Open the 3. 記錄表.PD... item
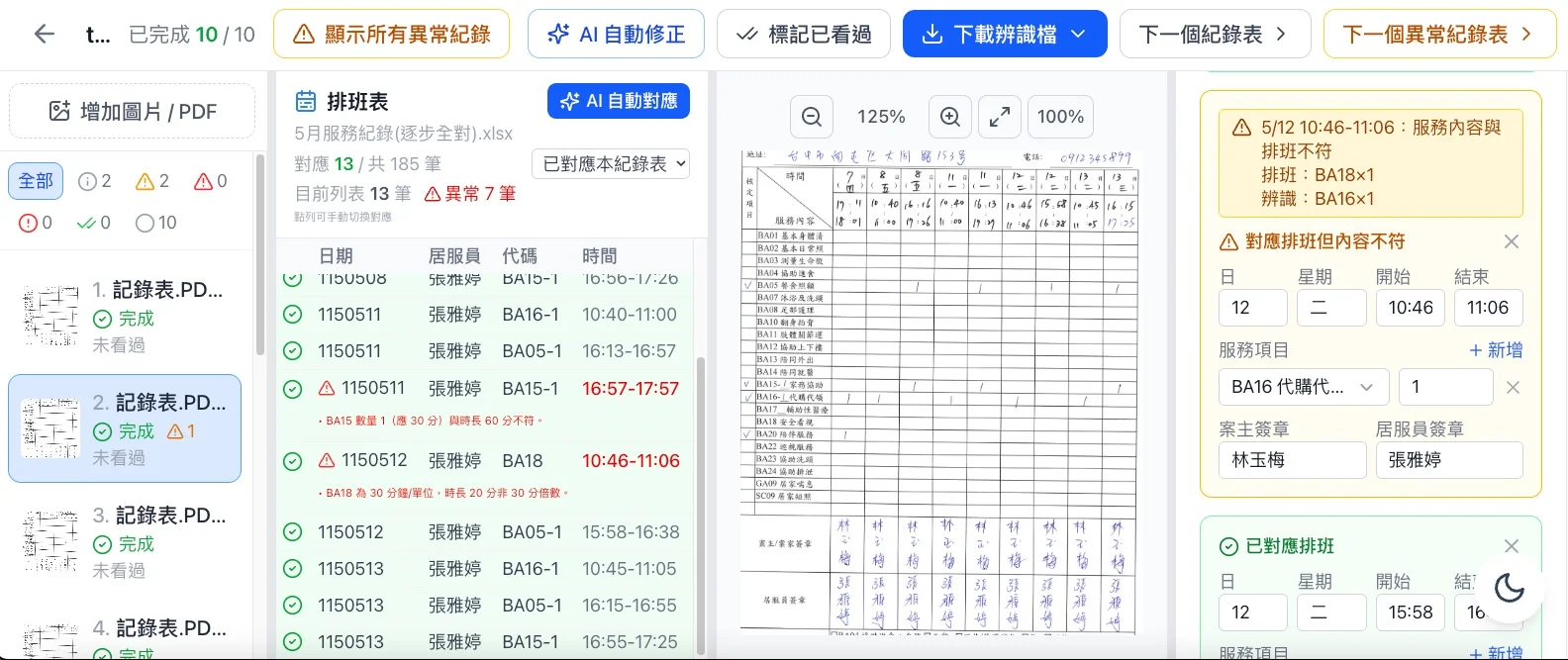Screen dimensions: 1568x660 click(x=125, y=541)
